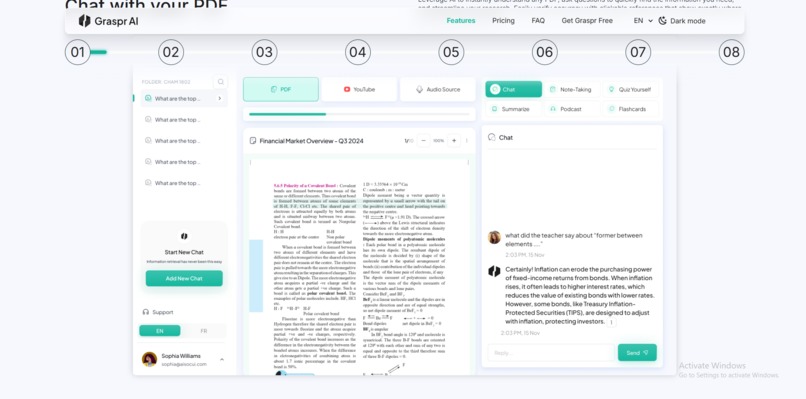This screenshot has width=806, height=399.
Task: Click the Reply input field
Action: pos(551,353)
